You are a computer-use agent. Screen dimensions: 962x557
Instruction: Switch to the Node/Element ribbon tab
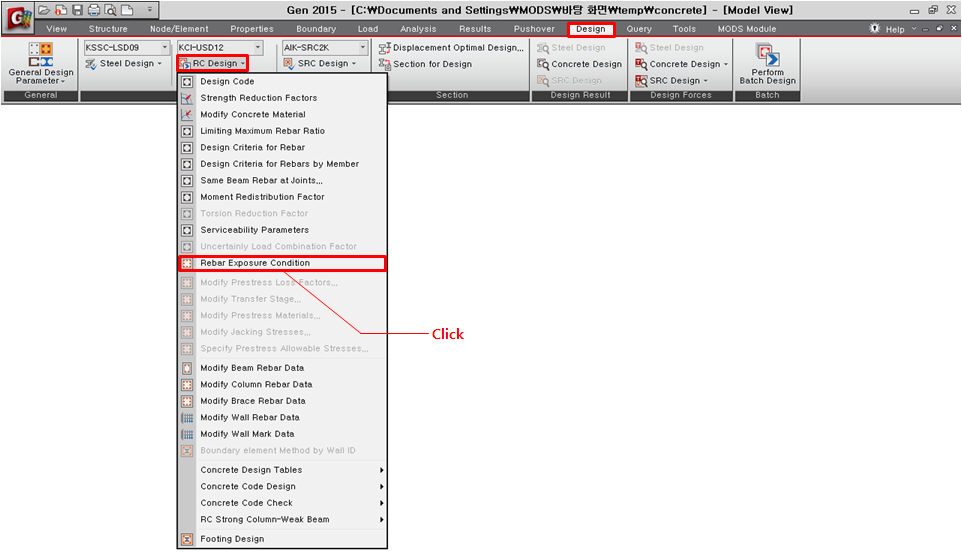pos(179,29)
